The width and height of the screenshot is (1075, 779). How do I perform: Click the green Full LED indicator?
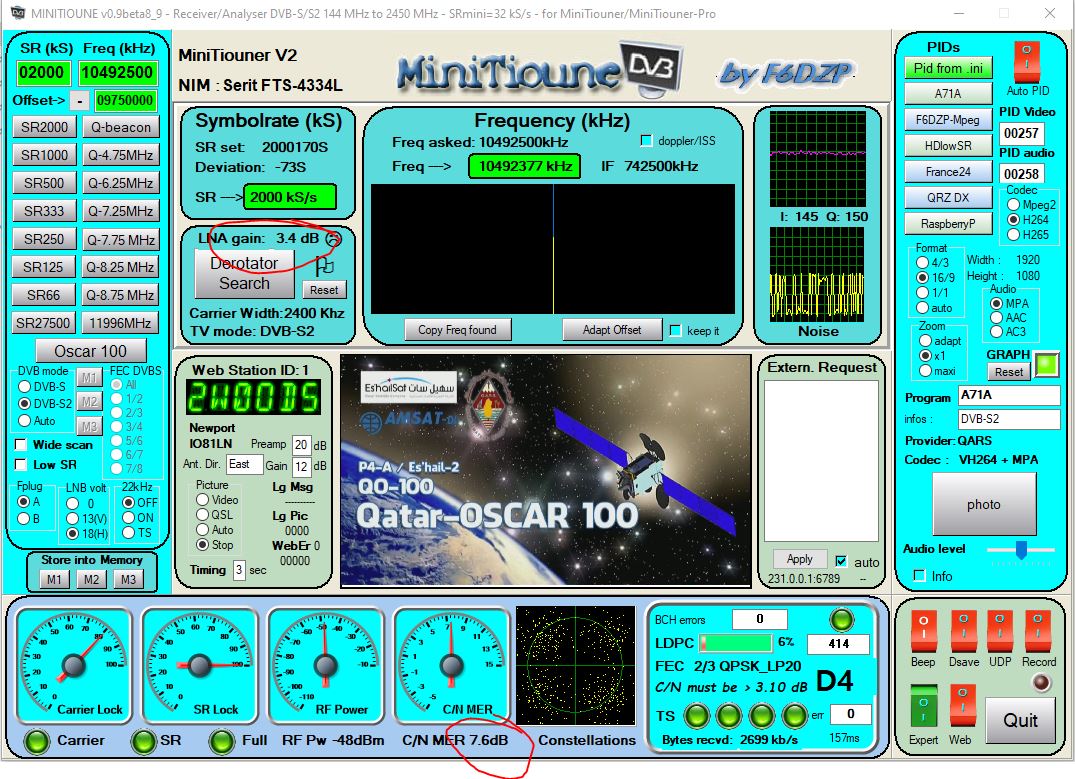pyautogui.click(x=222, y=741)
